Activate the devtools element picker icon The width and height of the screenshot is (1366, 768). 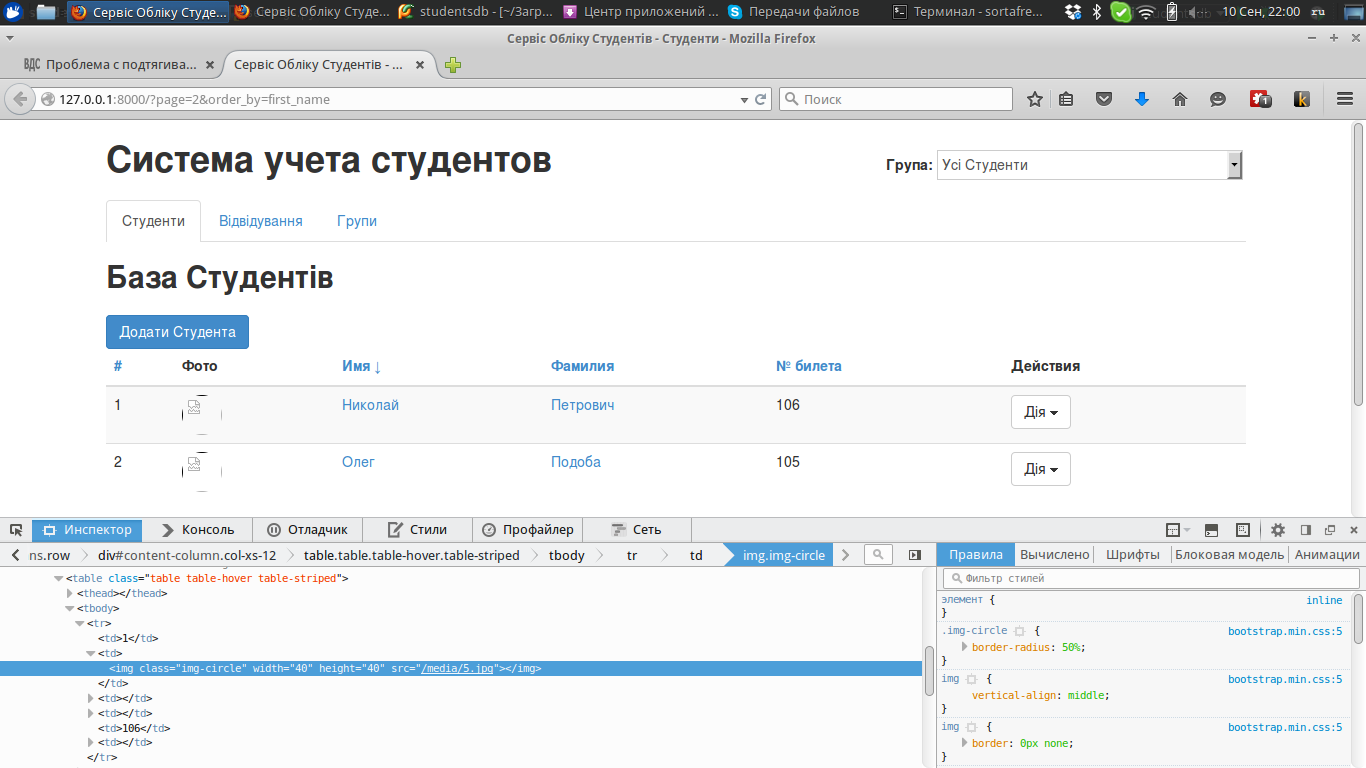pyautogui.click(x=16, y=530)
